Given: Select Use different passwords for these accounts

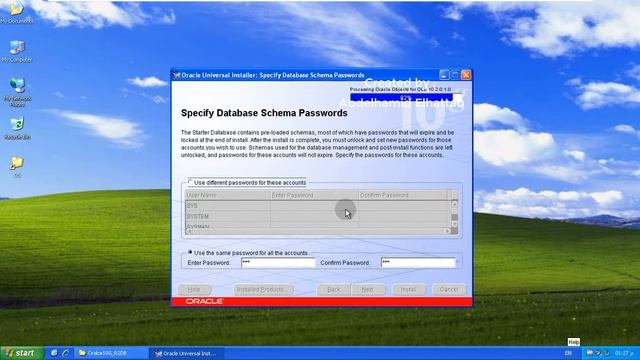Looking at the screenshot, I should (190, 181).
